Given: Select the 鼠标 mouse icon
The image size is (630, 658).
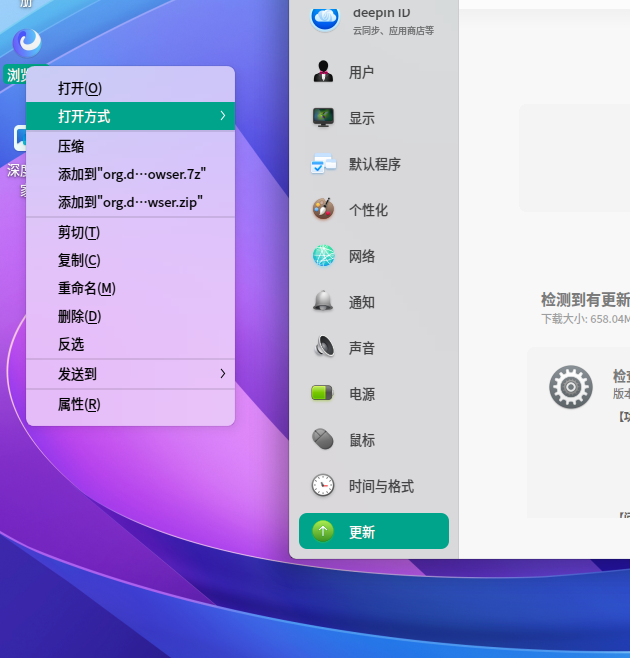Looking at the screenshot, I should [323, 439].
